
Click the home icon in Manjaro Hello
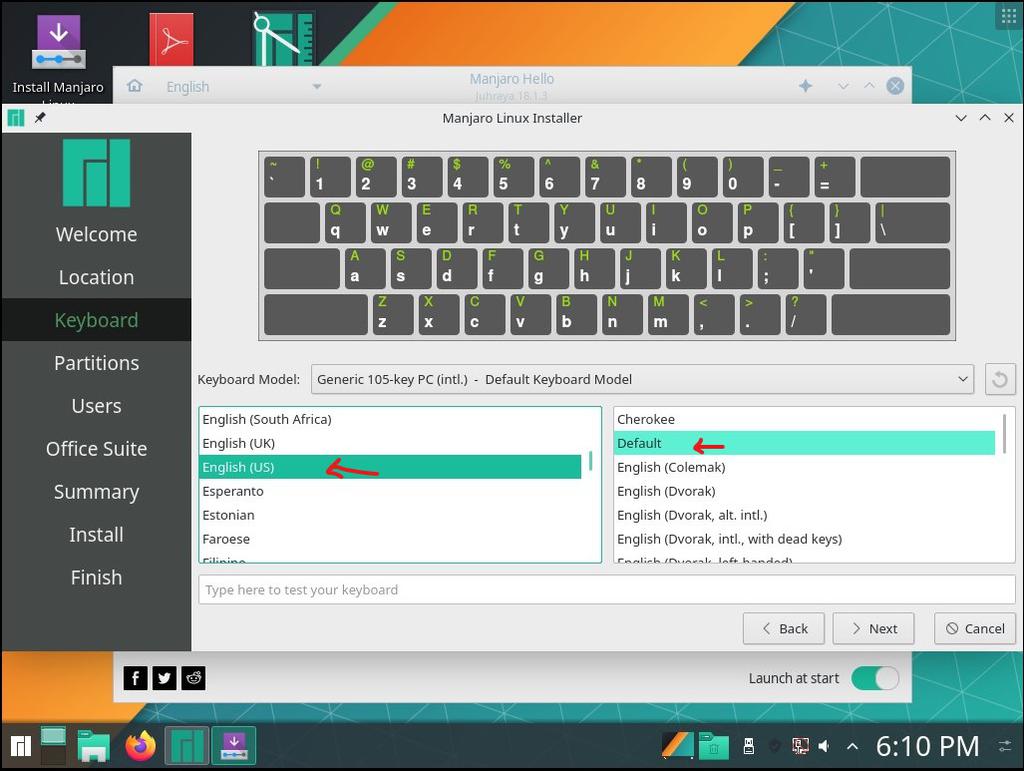coord(135,86)
